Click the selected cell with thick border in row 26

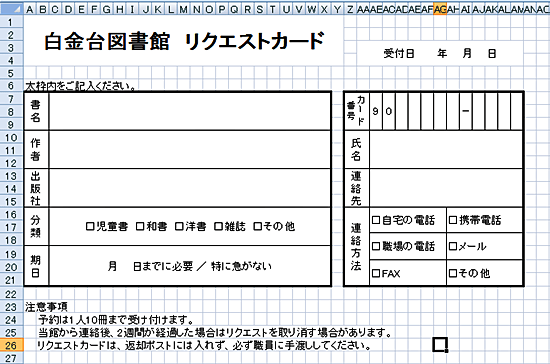pos(440,345)
